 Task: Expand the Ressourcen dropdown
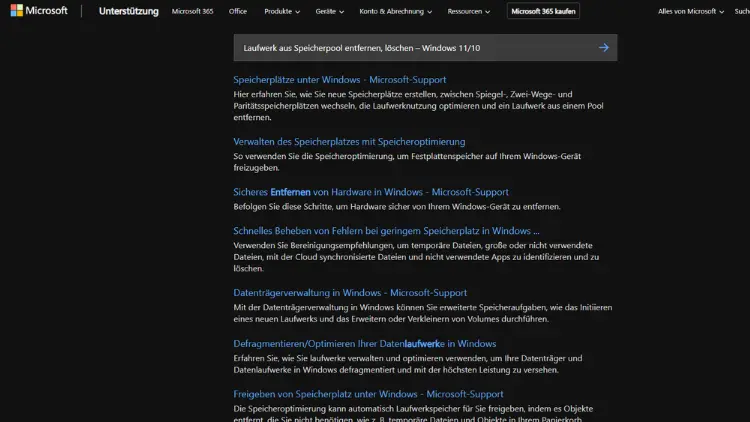(x=468, y=11)
